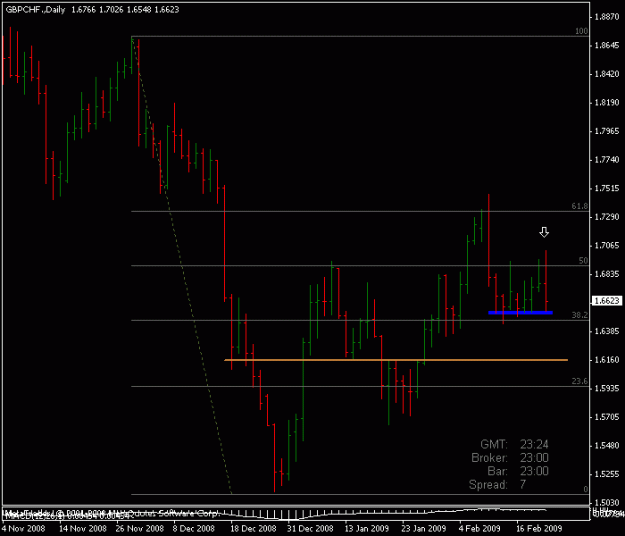Screen dimensions: 625x536
Task: Click the GMT 23:24 time readout
Action: click(514, 444)
